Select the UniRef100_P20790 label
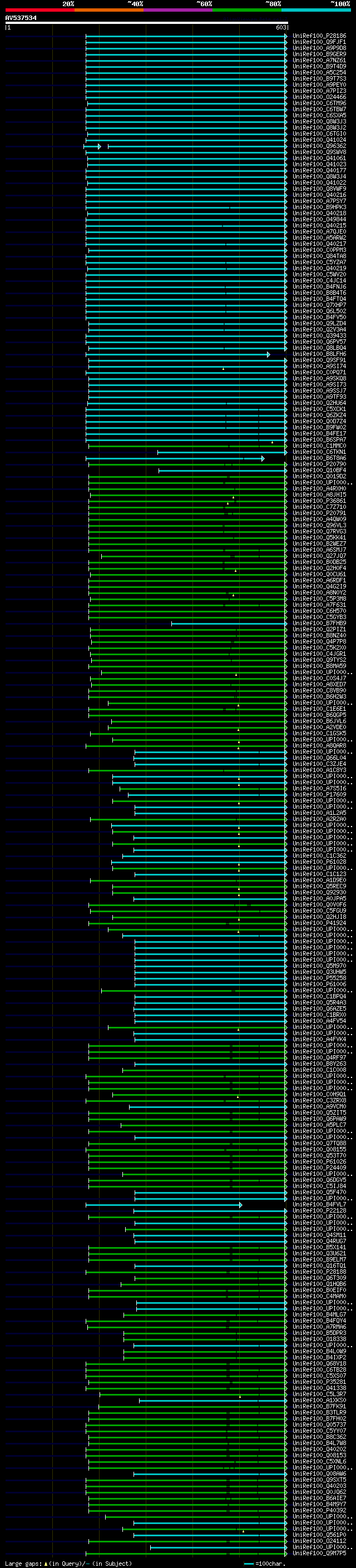The height and width of the screenshot is (1568, 356). pyautogui.click(x=319, y=464)
